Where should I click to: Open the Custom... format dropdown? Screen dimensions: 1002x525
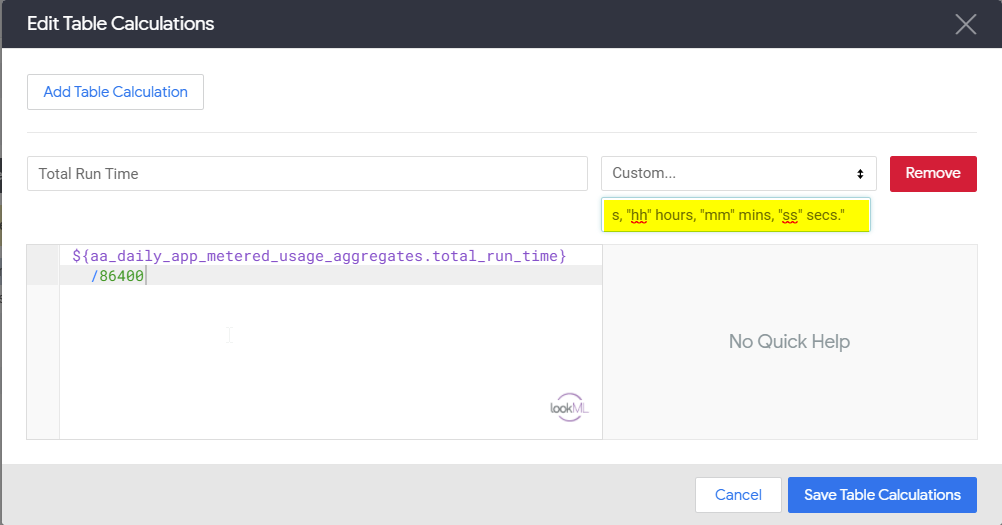pos(739,174)
